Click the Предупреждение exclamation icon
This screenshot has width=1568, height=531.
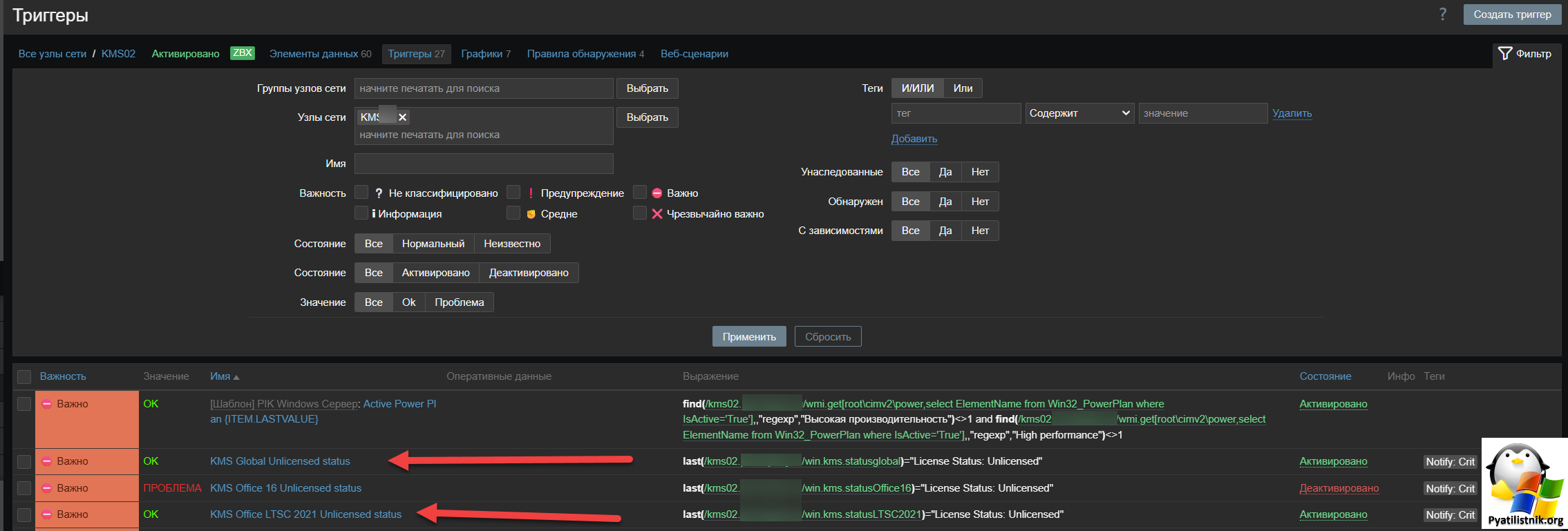pos(531,193)
